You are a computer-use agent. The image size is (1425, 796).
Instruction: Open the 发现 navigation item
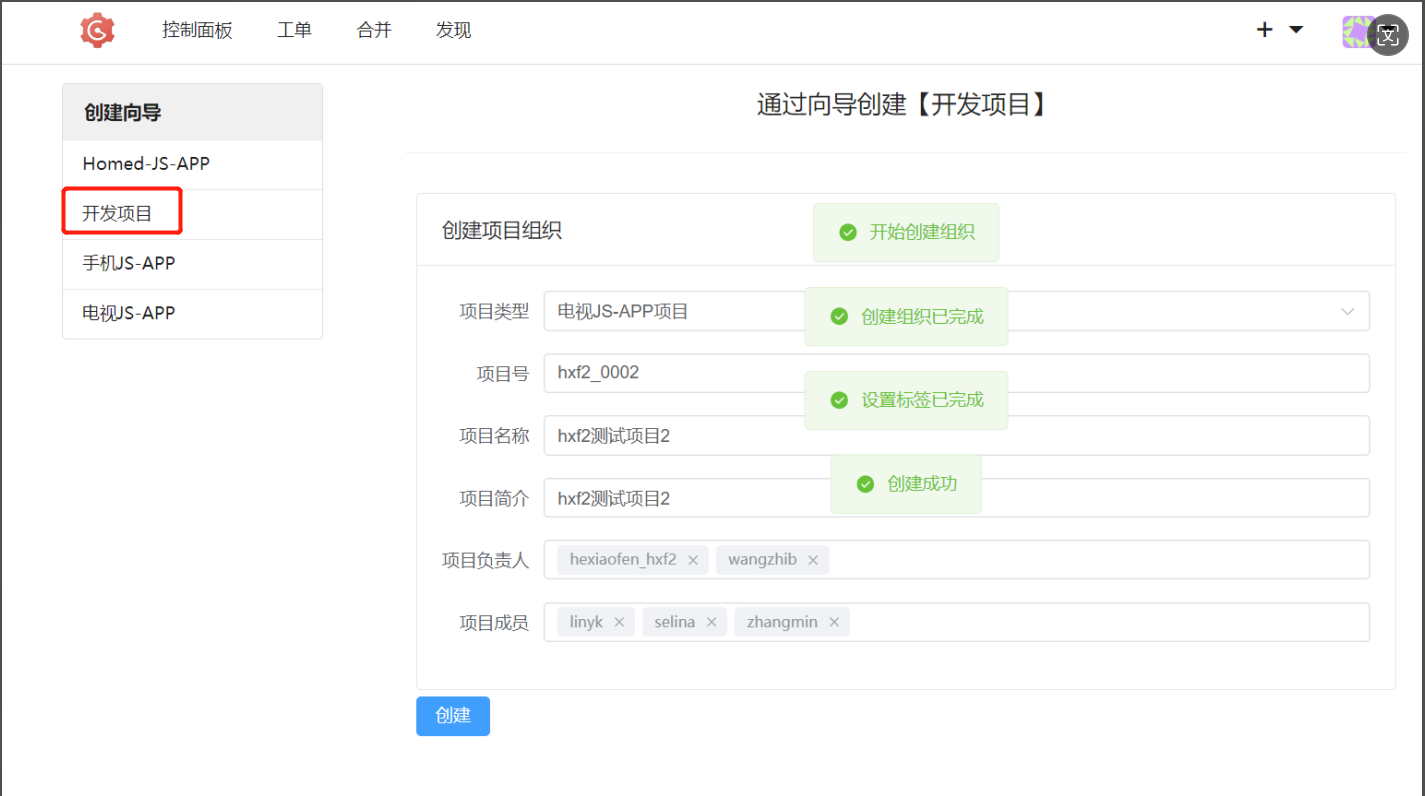(453, 30)
